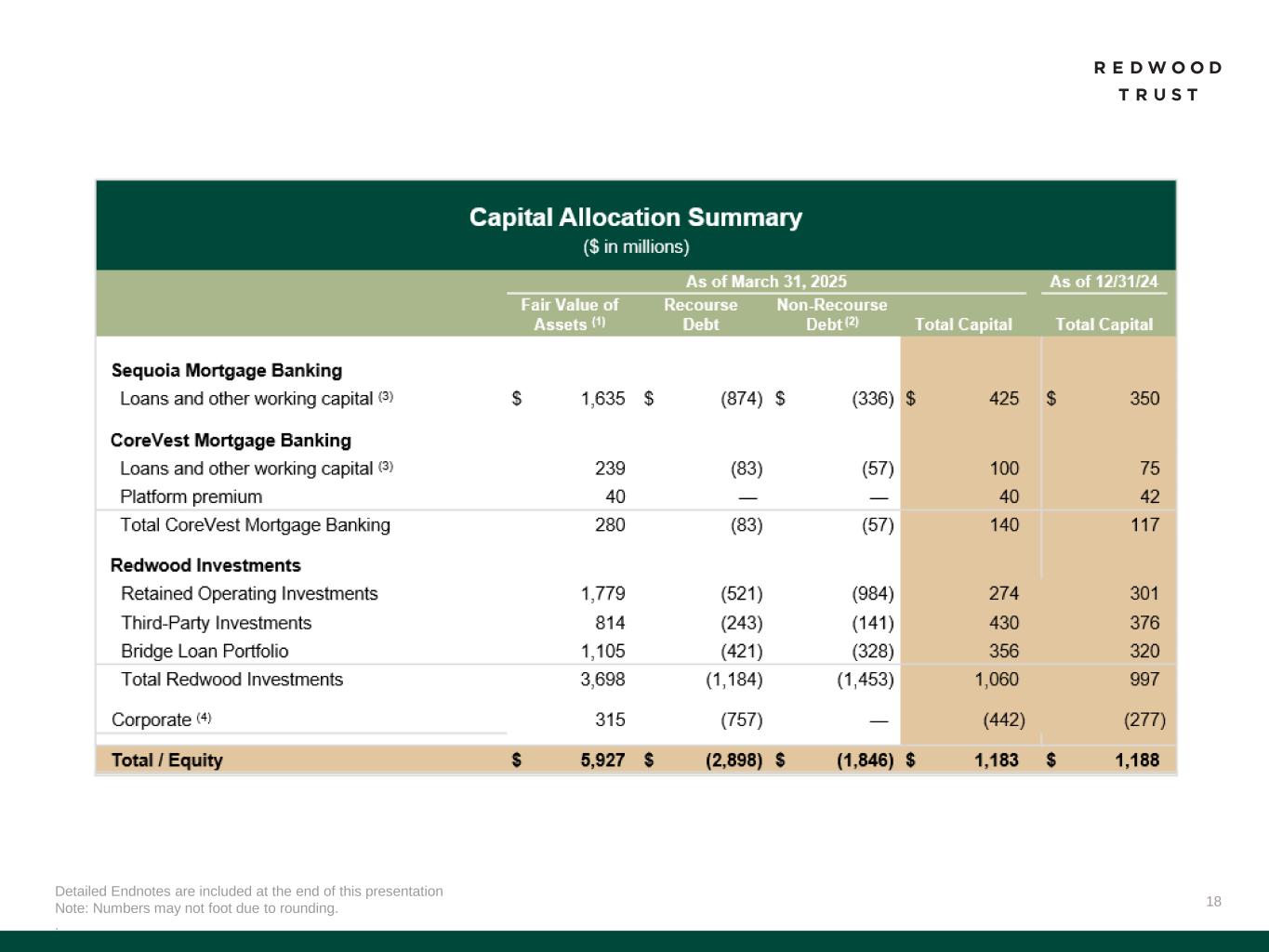1269x952 pixels.
Task: Click the "As of 12/31/24" column header
Action: [1104, 282]
